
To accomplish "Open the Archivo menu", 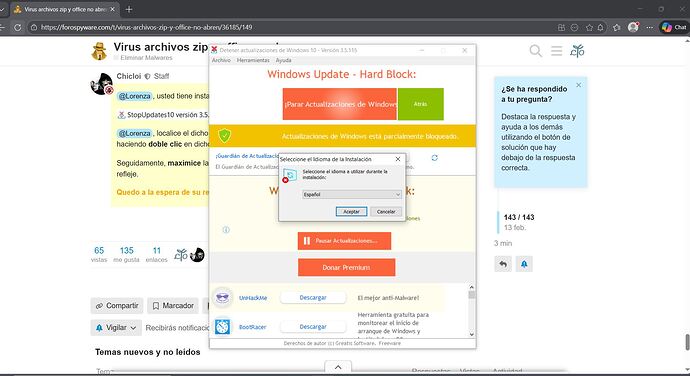I will [221, 60].
